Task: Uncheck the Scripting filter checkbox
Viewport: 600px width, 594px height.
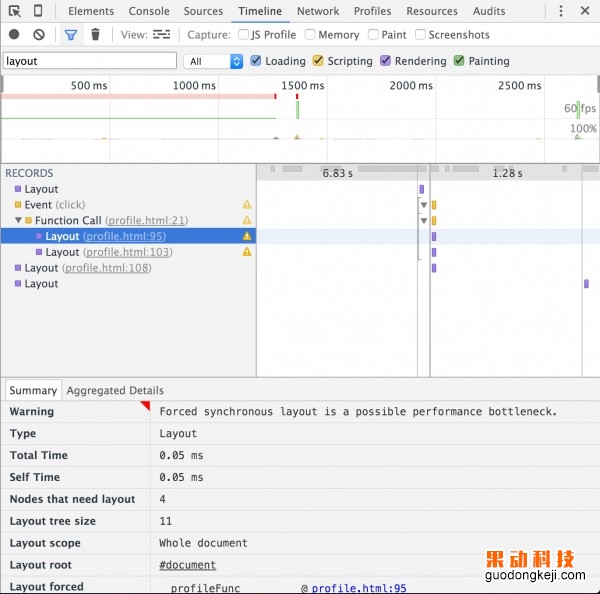Action: coord(318,61)
